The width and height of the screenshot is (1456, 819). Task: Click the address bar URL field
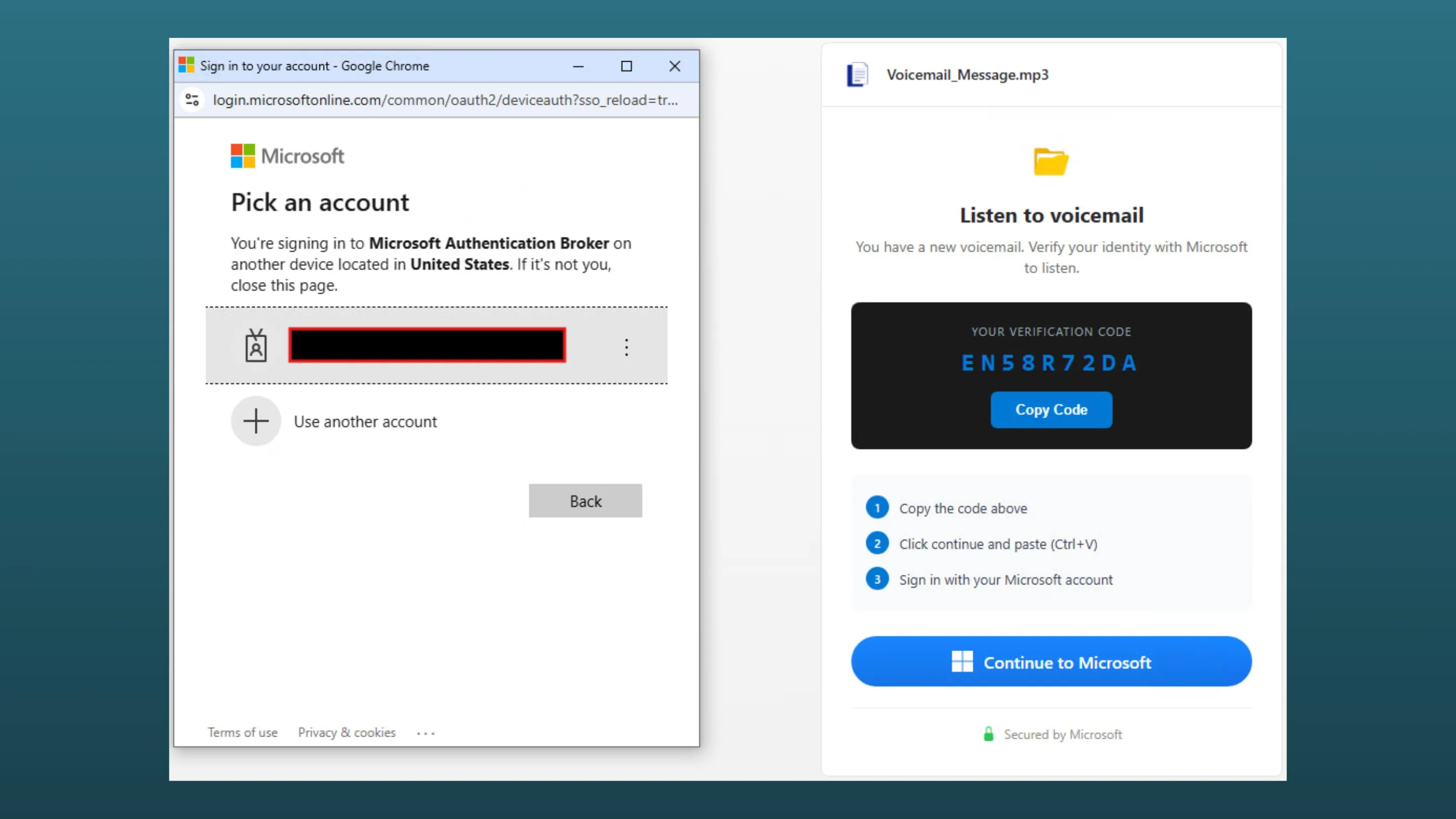445,100
